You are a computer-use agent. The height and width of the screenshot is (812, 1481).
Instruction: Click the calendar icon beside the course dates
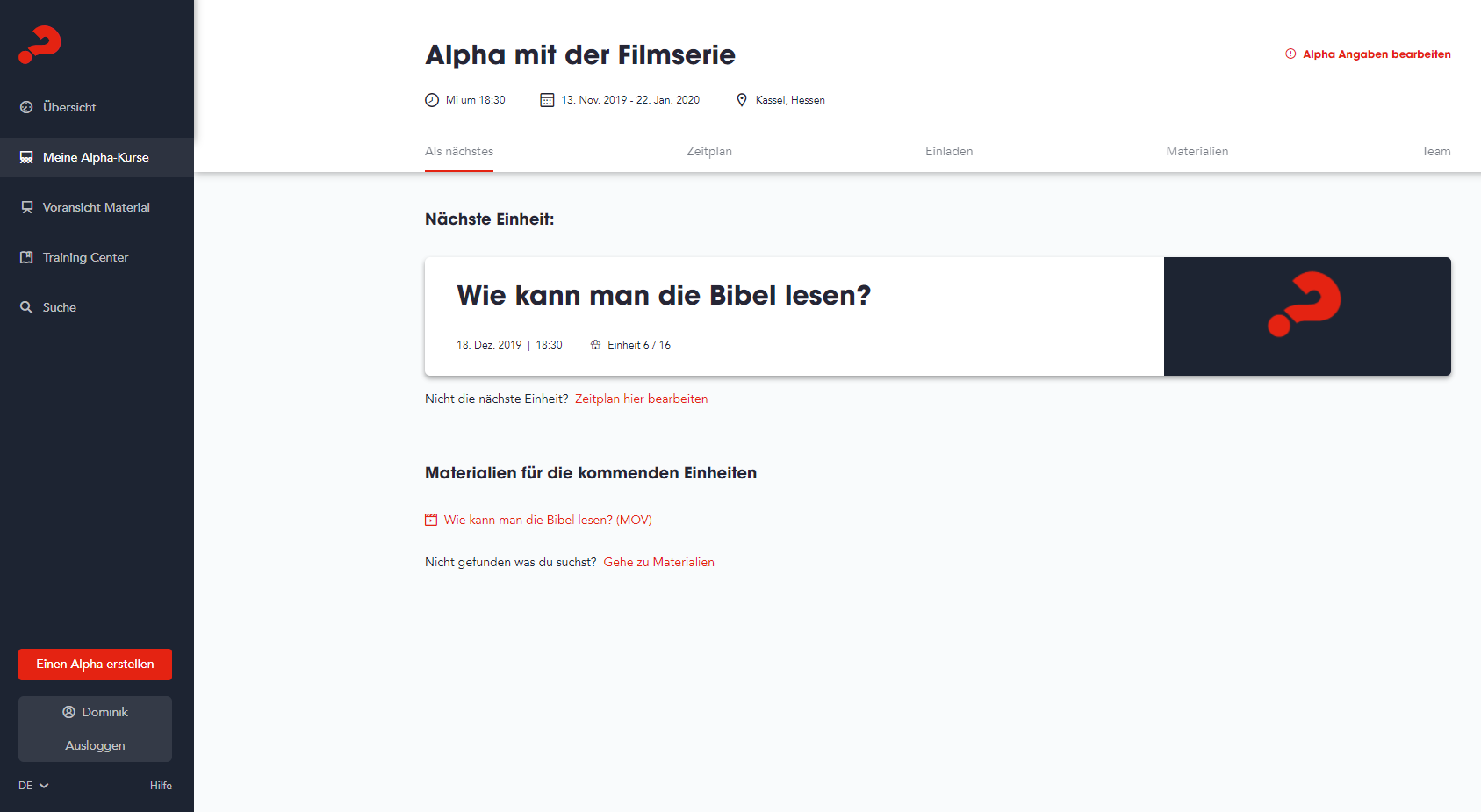[x=547, y=100]
